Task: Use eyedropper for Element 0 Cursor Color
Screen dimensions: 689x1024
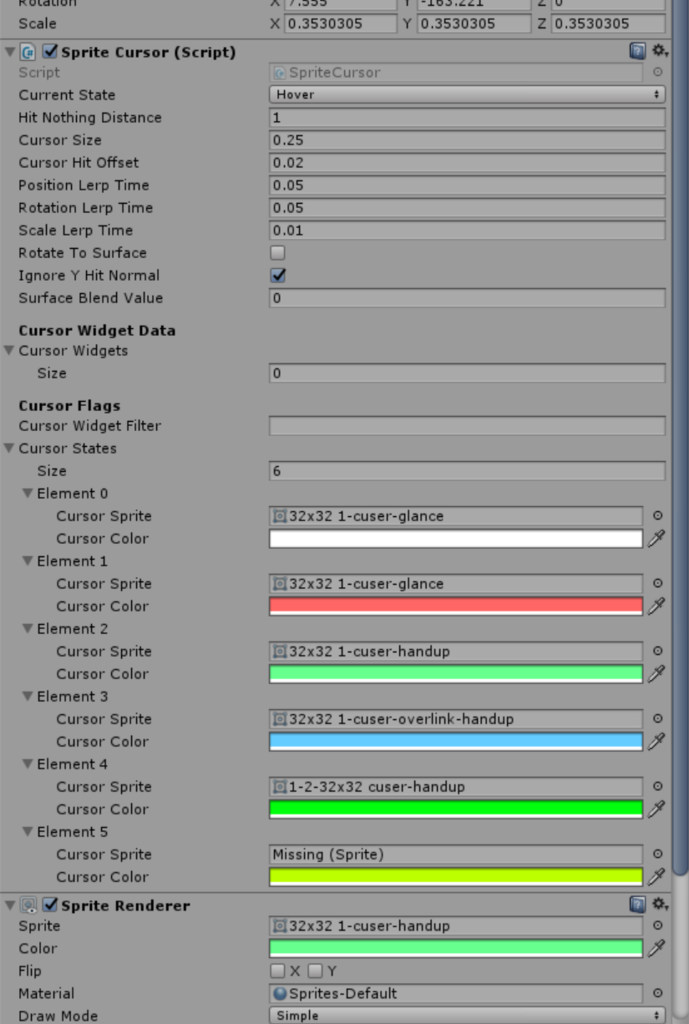Action: coord(656,538)
